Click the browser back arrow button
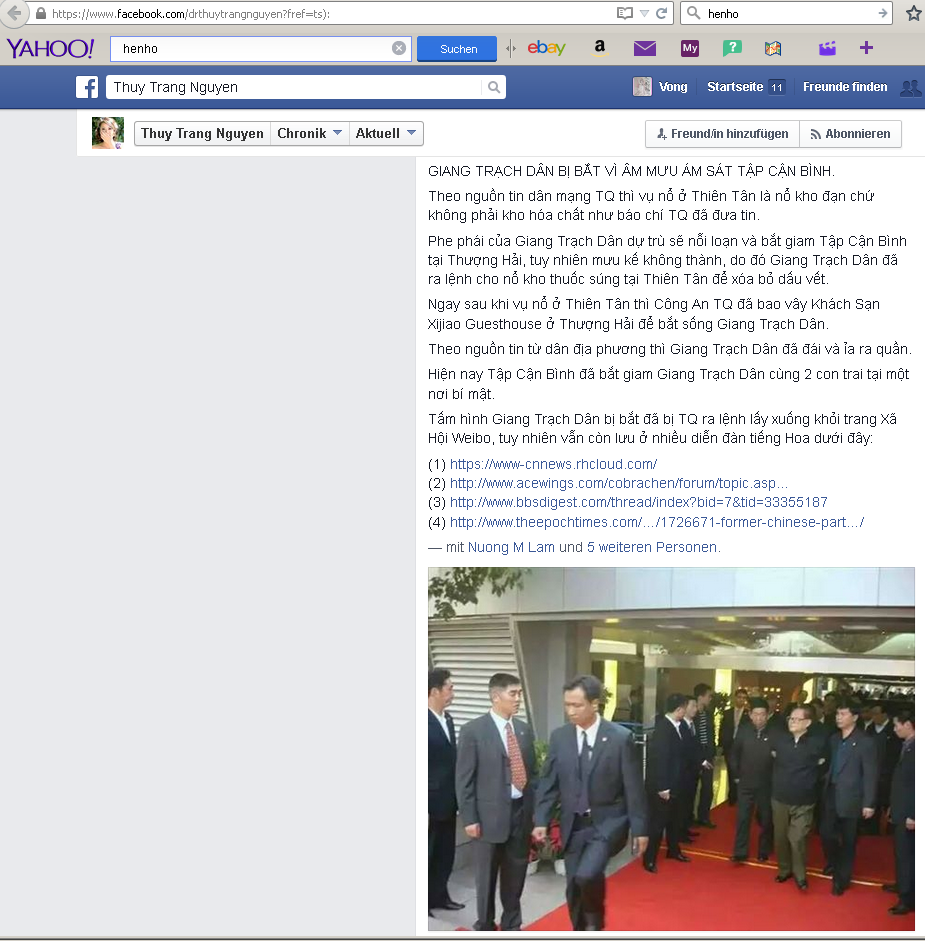The height and width of the screenshot is (942, 925). (x=14, y=13)
